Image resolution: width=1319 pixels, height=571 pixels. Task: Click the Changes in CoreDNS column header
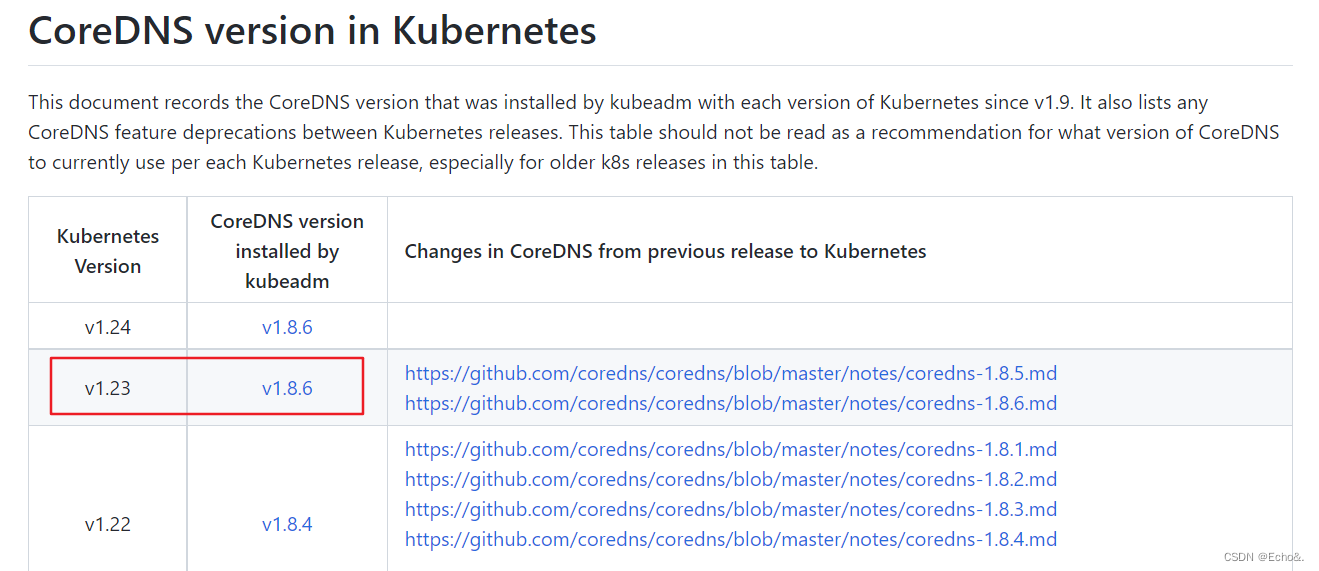point(665,251)
